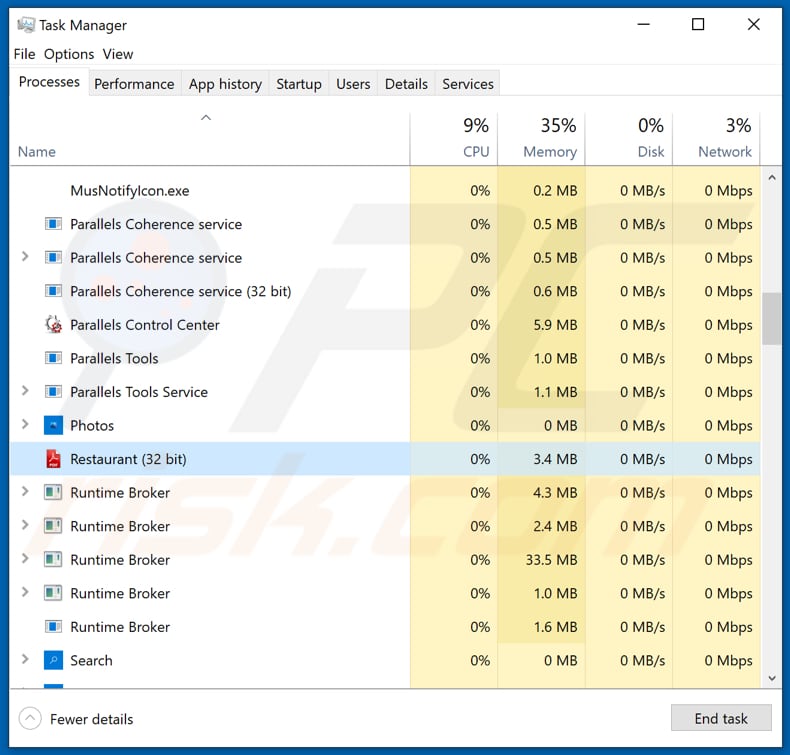790x755 pixels.
Task: Click the Task Manager title bar icon
Action: (x=26, y=25)
